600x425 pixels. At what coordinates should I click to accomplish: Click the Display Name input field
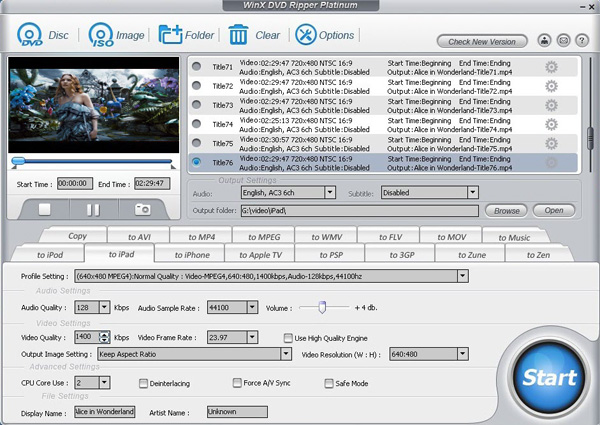[104, 412]
